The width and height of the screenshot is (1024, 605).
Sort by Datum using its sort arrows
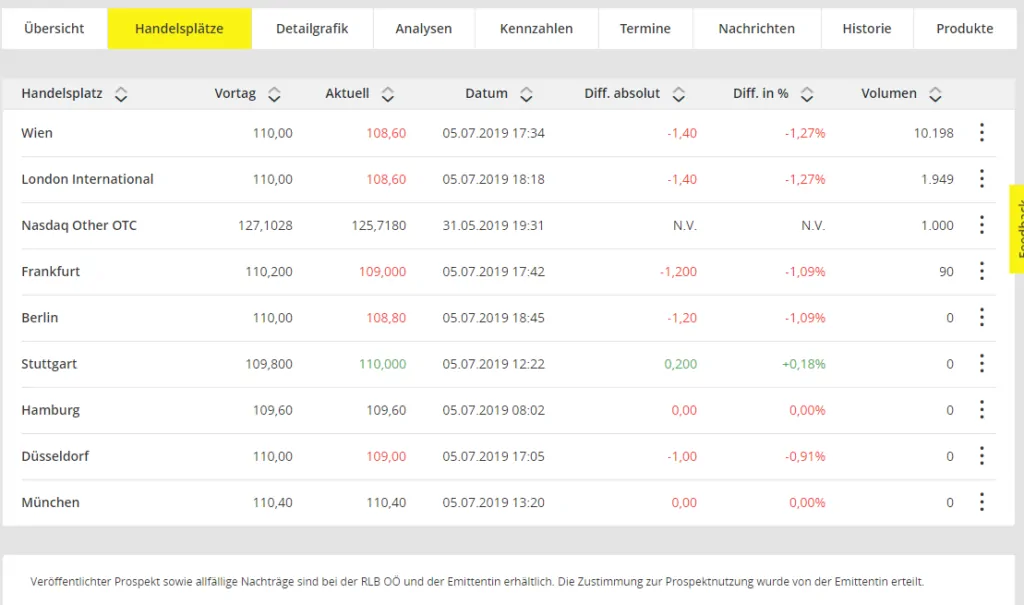pyautogui.click(x=526, y=94)
